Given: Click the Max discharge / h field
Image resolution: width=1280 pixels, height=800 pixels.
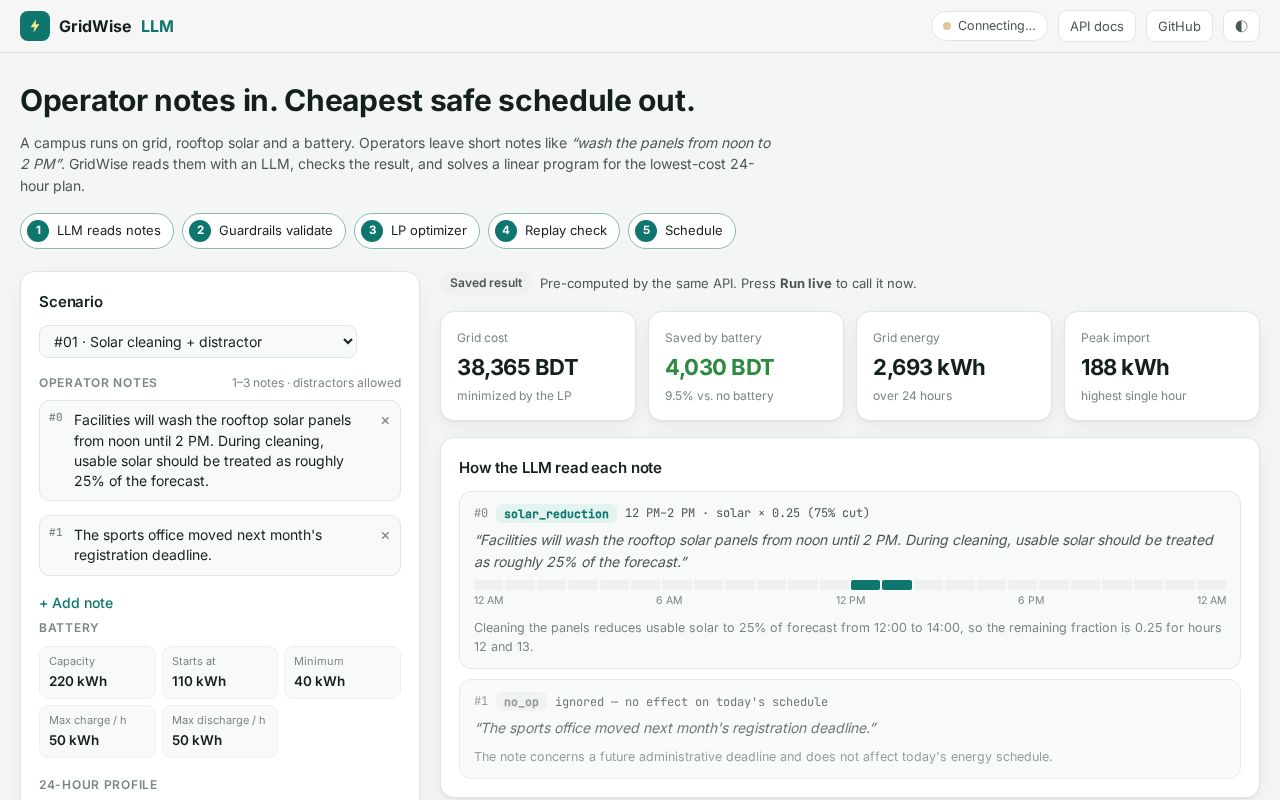Looking at the screenshot, I should [x=220, y=731].
